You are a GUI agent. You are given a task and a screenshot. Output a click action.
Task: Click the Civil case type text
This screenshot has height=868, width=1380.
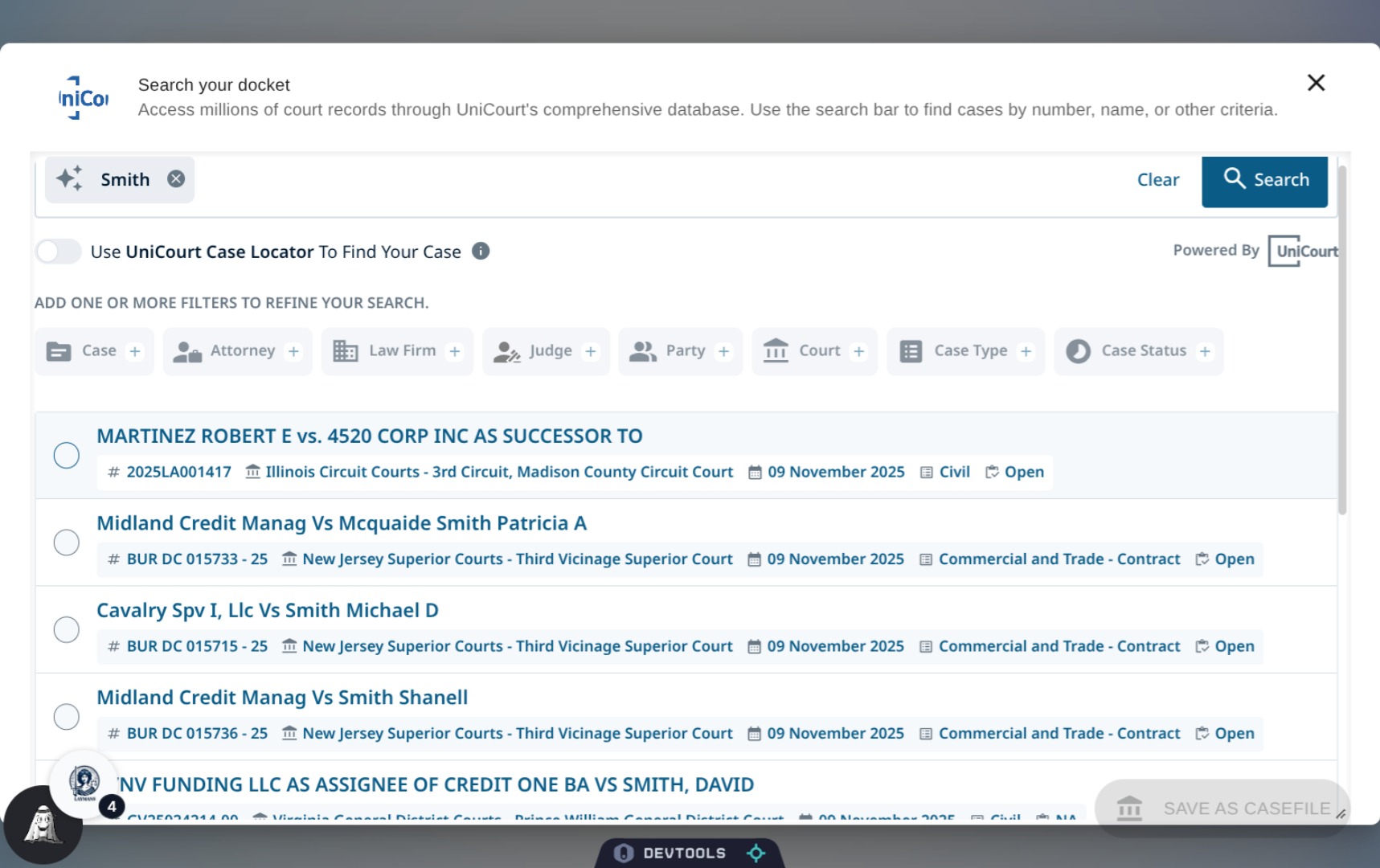click(955, 473)
